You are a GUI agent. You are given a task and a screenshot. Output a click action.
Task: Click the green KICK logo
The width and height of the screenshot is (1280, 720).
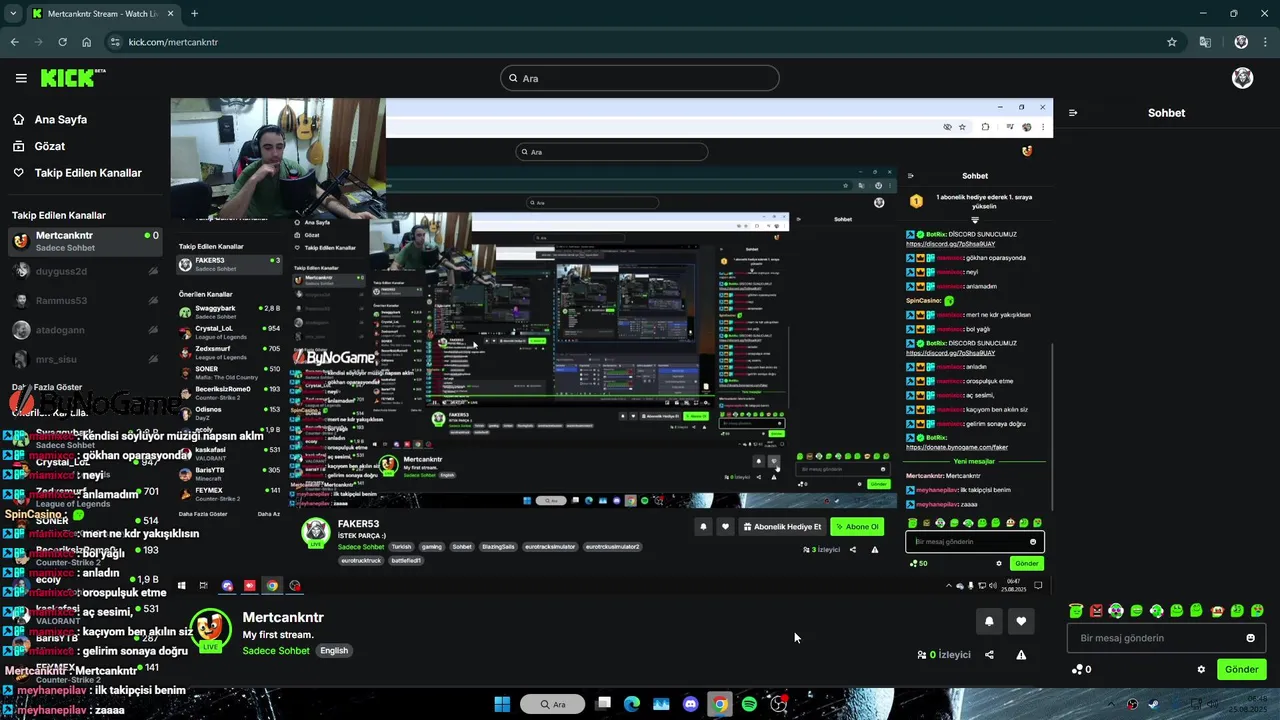70,78
